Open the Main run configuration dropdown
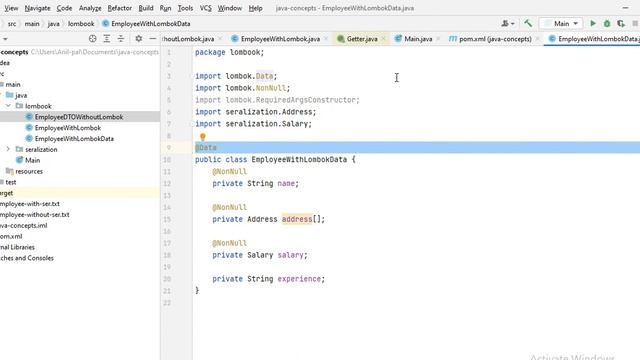Viewport: 640px width, 360px height. click(x=561, y=24)
